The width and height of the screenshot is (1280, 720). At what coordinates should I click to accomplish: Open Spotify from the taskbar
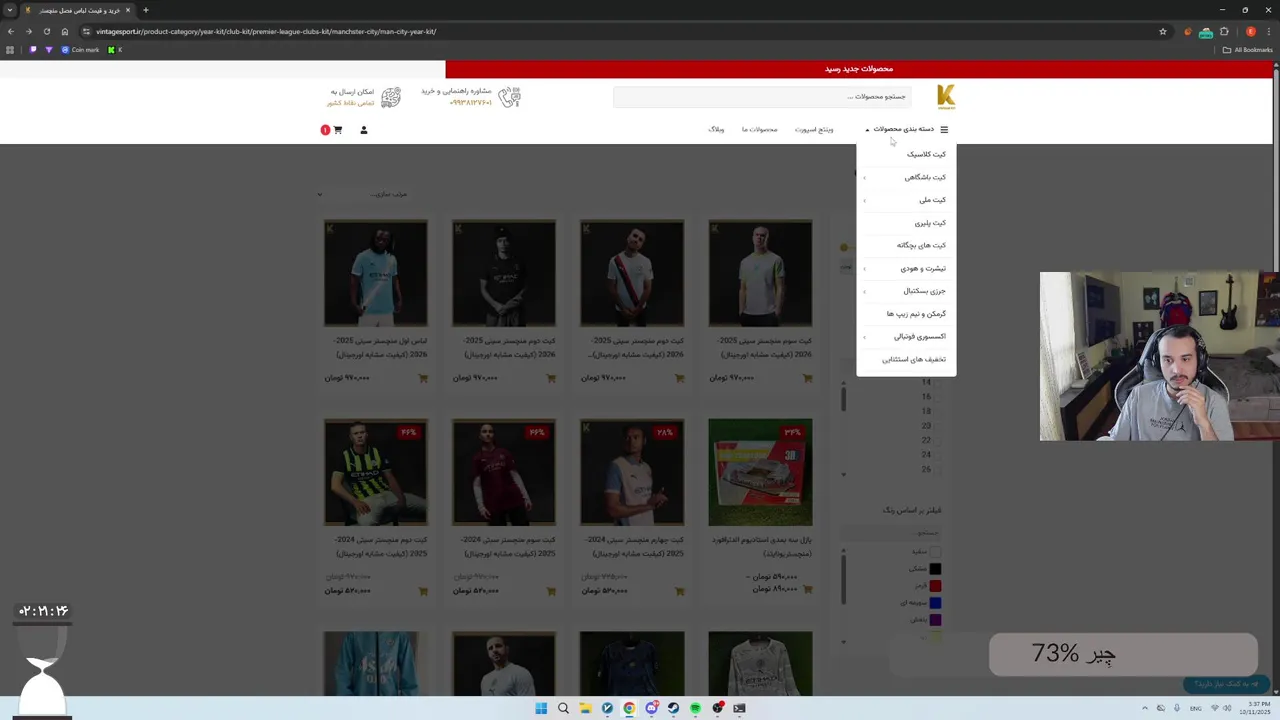coord(695,708)
